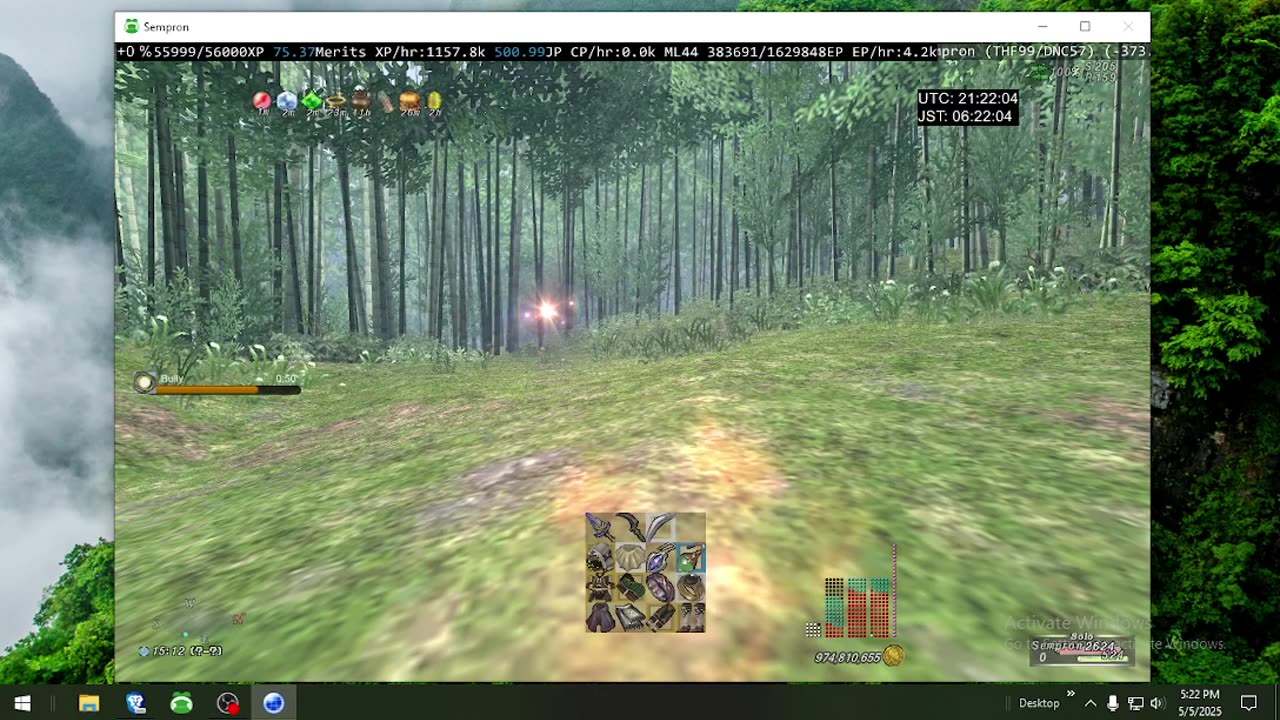Image resolution: width=1280 pixels, height=720 pixels.
Task: Minimize the Sempron game window
Action: [x=1042, y=27]
